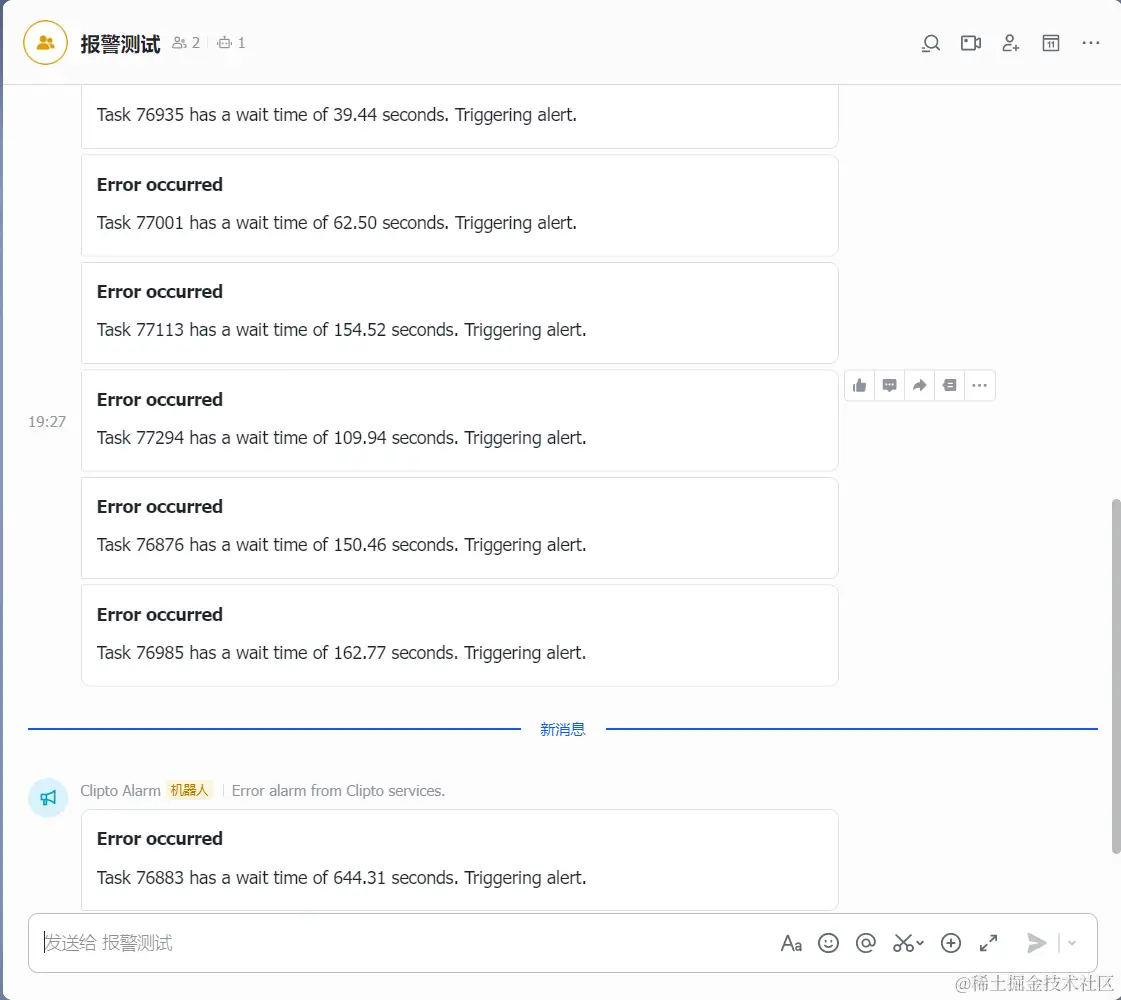
Task: Click the 新消息 divider label
Action: (563, 729)
